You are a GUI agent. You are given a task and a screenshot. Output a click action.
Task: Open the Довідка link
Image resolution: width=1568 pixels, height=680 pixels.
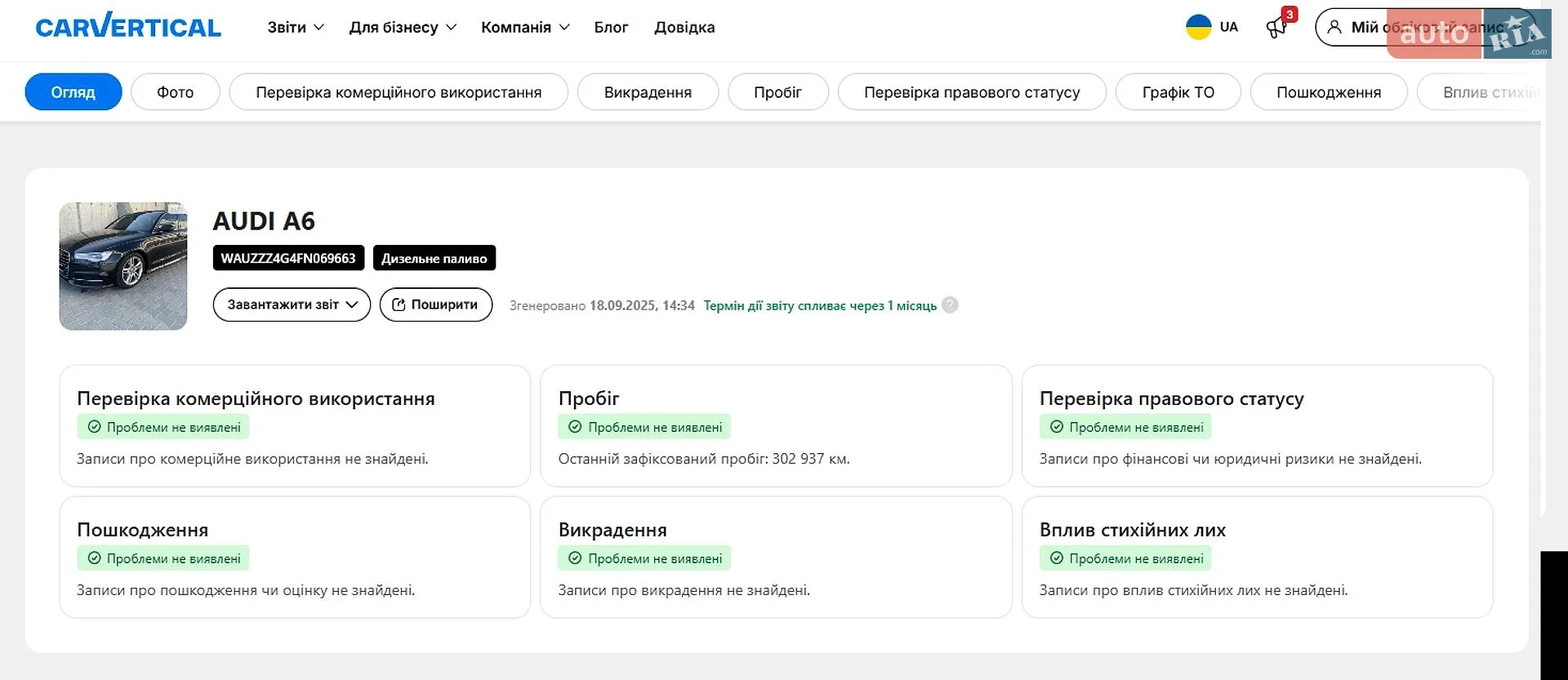[x=684, y=27]
